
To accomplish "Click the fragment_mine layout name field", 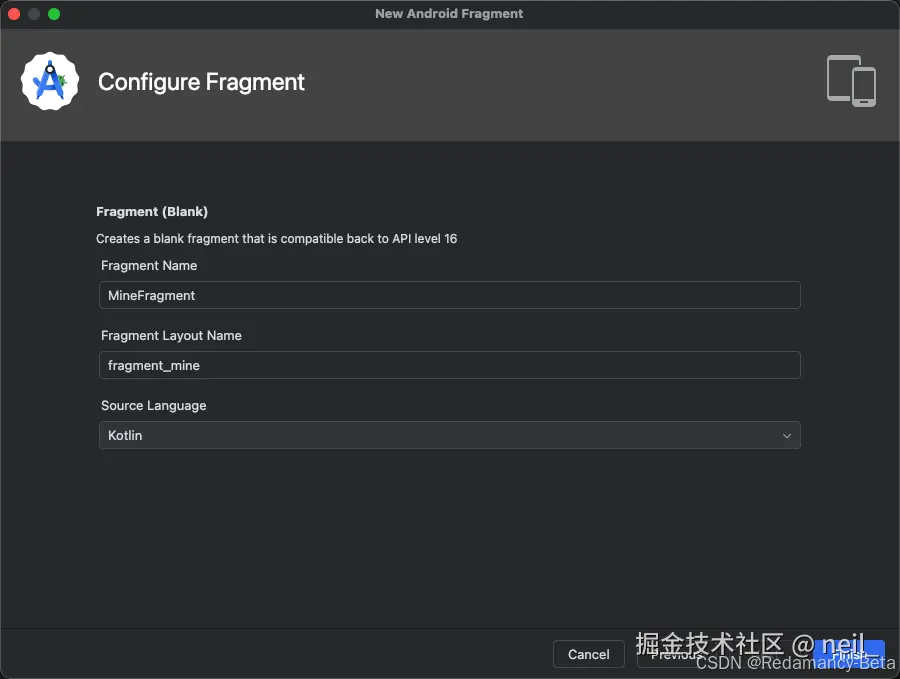I will [x=450, y=365].
